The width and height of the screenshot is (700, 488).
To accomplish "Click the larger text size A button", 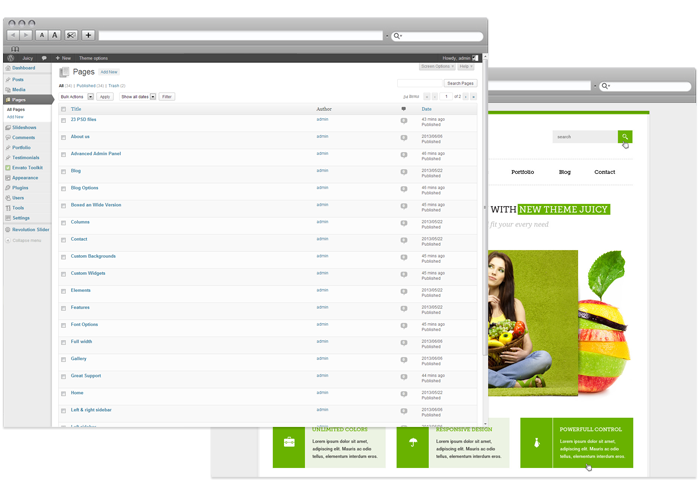I will point(54,35).
